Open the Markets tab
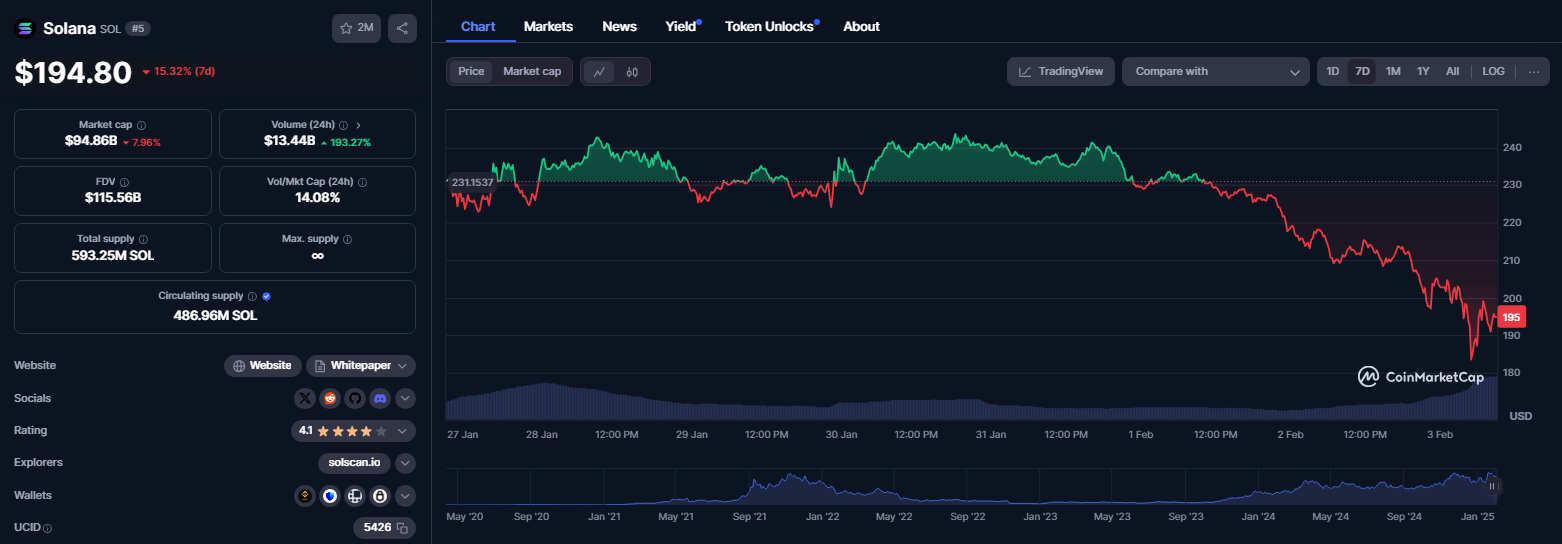This screenshot has width=1562, height=544. [x=548, y=26]
